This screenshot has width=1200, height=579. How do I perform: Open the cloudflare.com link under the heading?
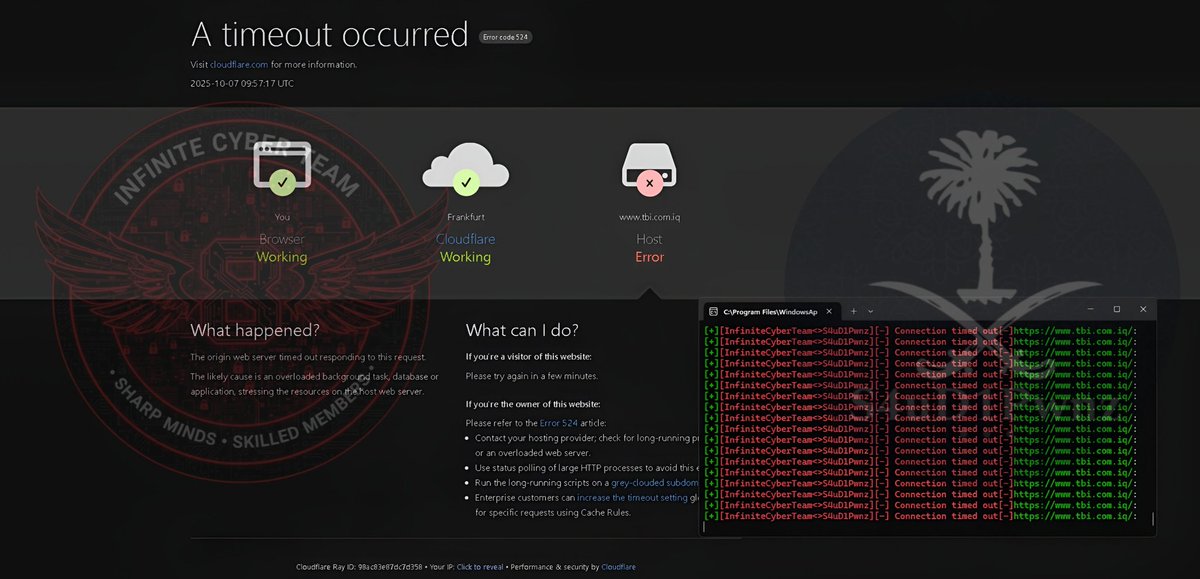[239, 64]
